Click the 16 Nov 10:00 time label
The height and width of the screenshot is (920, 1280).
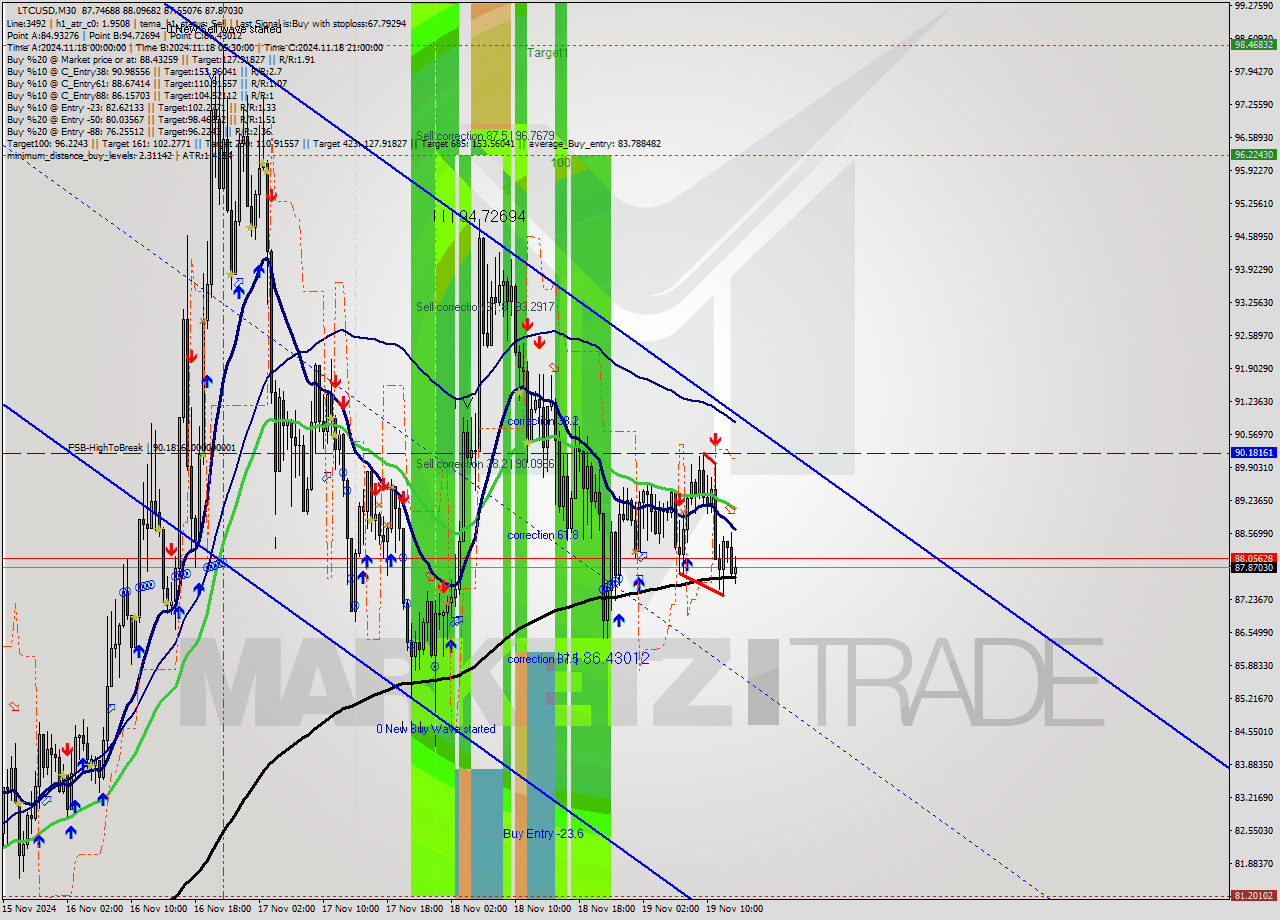tap(157, 909)
